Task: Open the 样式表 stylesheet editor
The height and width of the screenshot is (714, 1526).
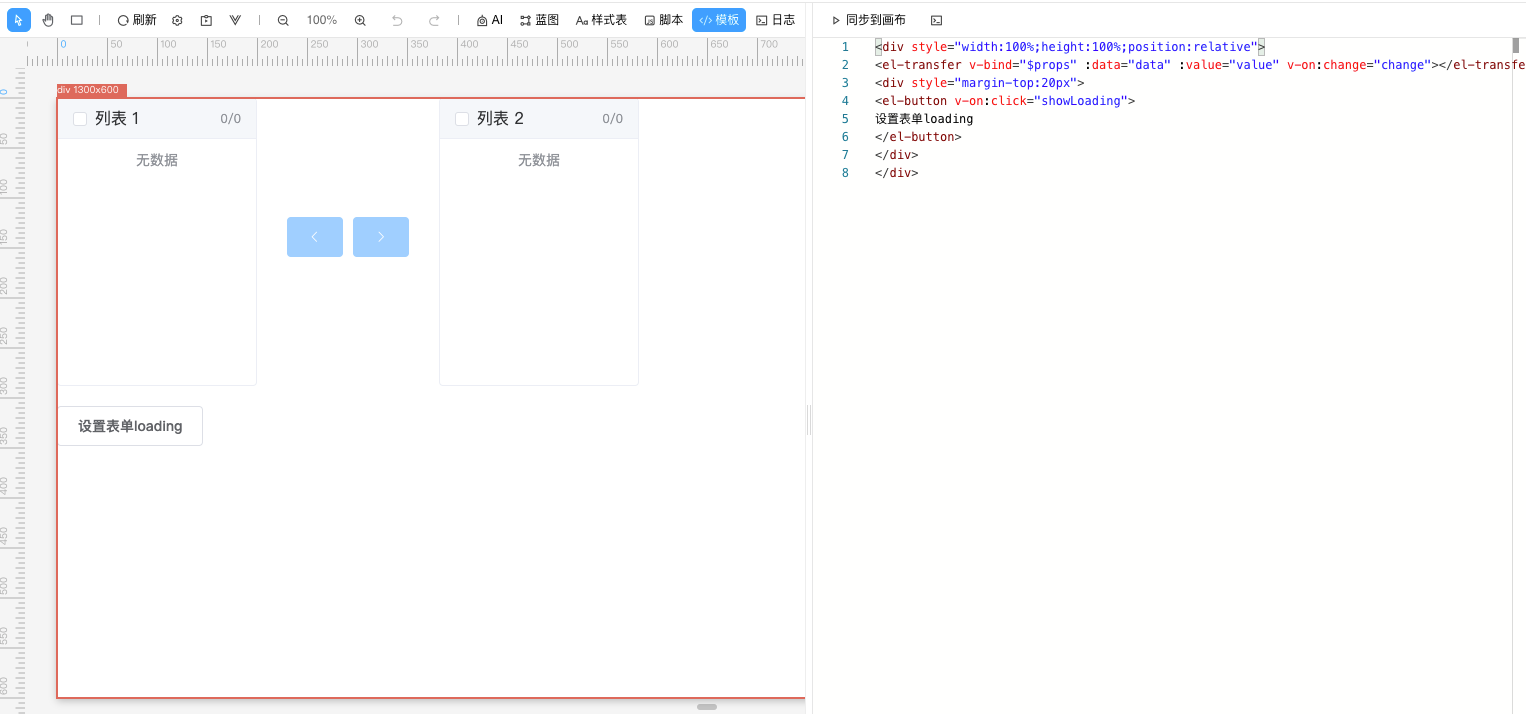Action: pos(601,19)
